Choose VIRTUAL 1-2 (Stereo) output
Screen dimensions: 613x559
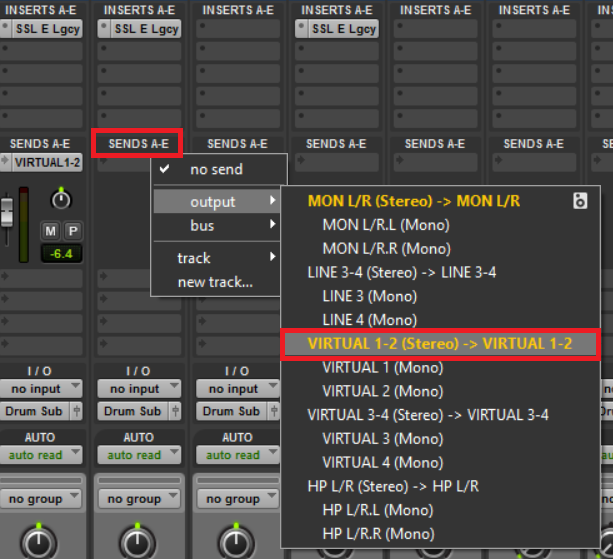coord(439,343)
